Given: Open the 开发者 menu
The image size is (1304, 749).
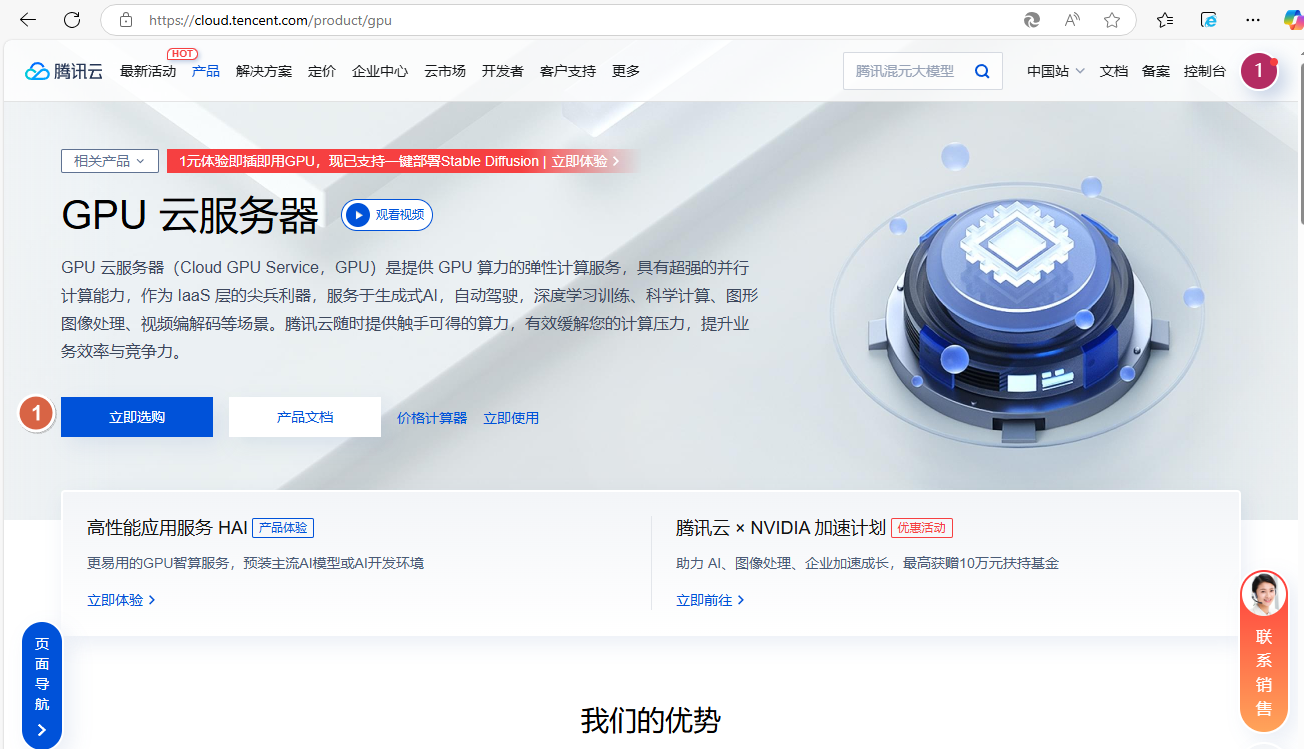Looking at the screenshot, I should coord(503,71).
